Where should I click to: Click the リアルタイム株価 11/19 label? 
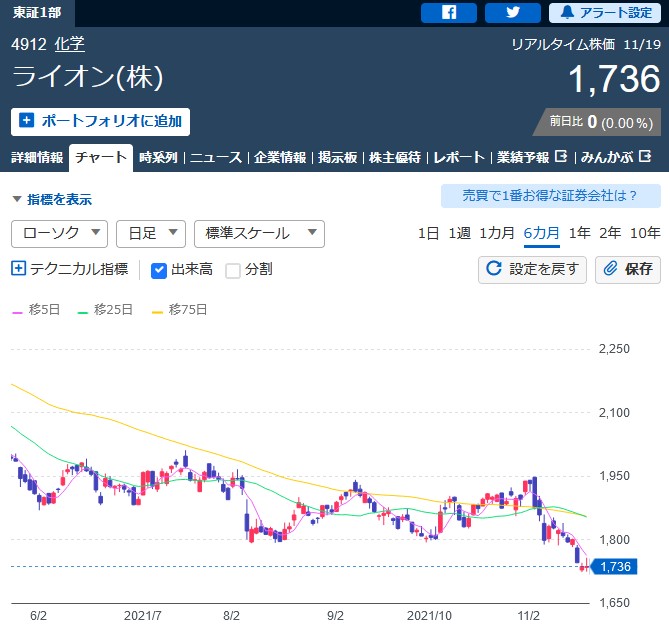coord(586,44)
